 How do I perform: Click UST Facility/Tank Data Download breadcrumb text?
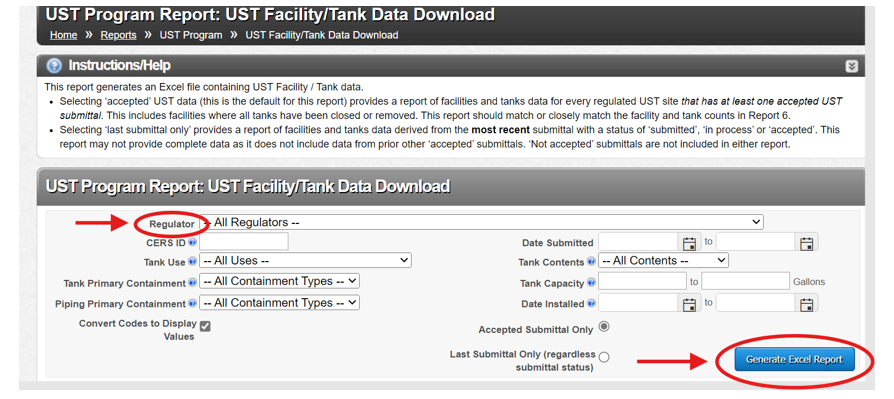[x=322, y=35]
